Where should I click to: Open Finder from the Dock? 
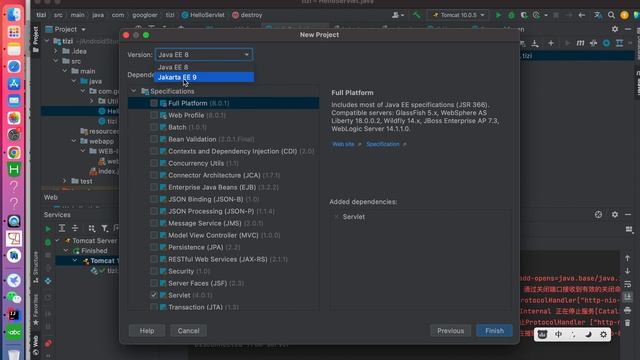[x=14, y=15]
